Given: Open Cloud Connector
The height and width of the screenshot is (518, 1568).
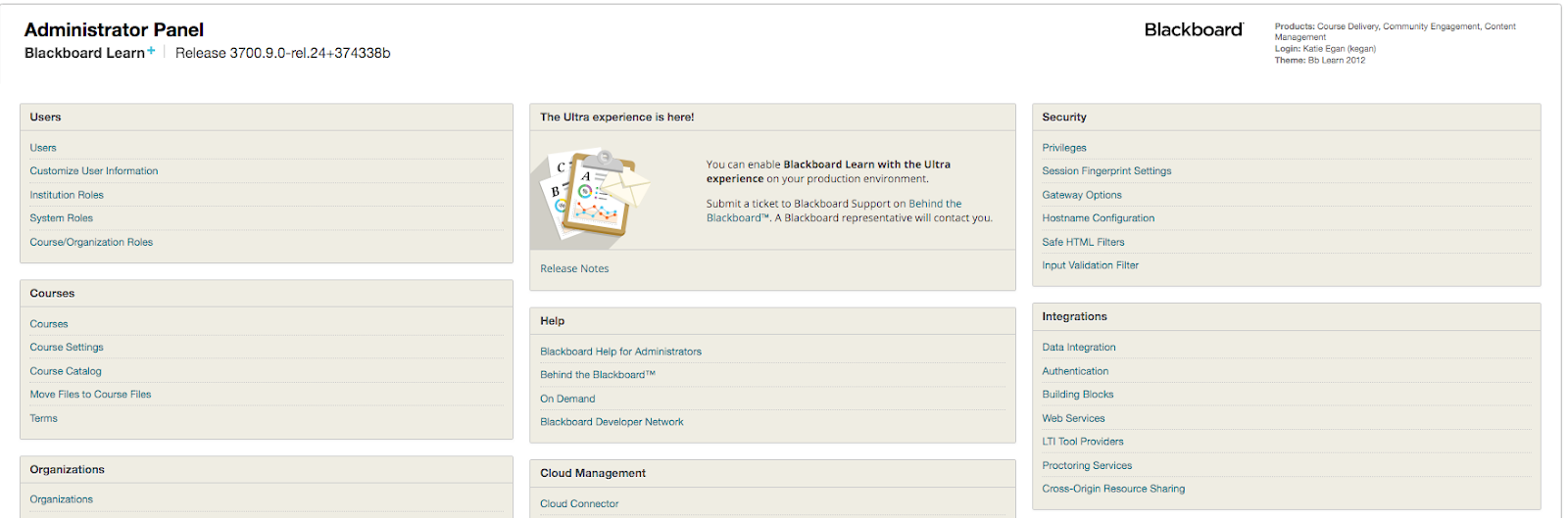Looking at the screenshot, I should pos(579,503).
